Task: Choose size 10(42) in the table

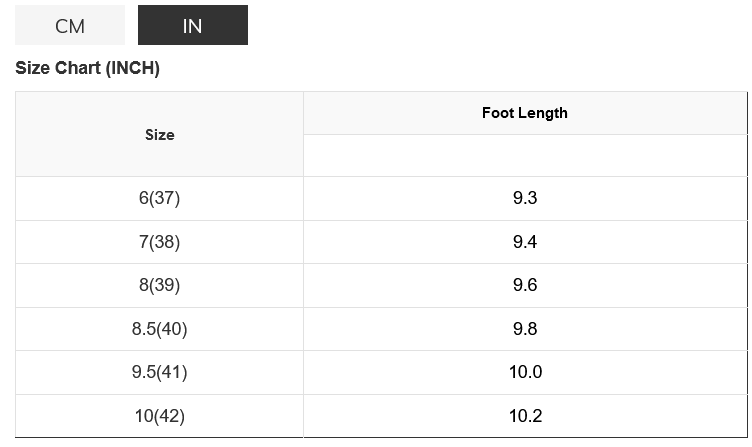Action: click(x=159, y=416)
